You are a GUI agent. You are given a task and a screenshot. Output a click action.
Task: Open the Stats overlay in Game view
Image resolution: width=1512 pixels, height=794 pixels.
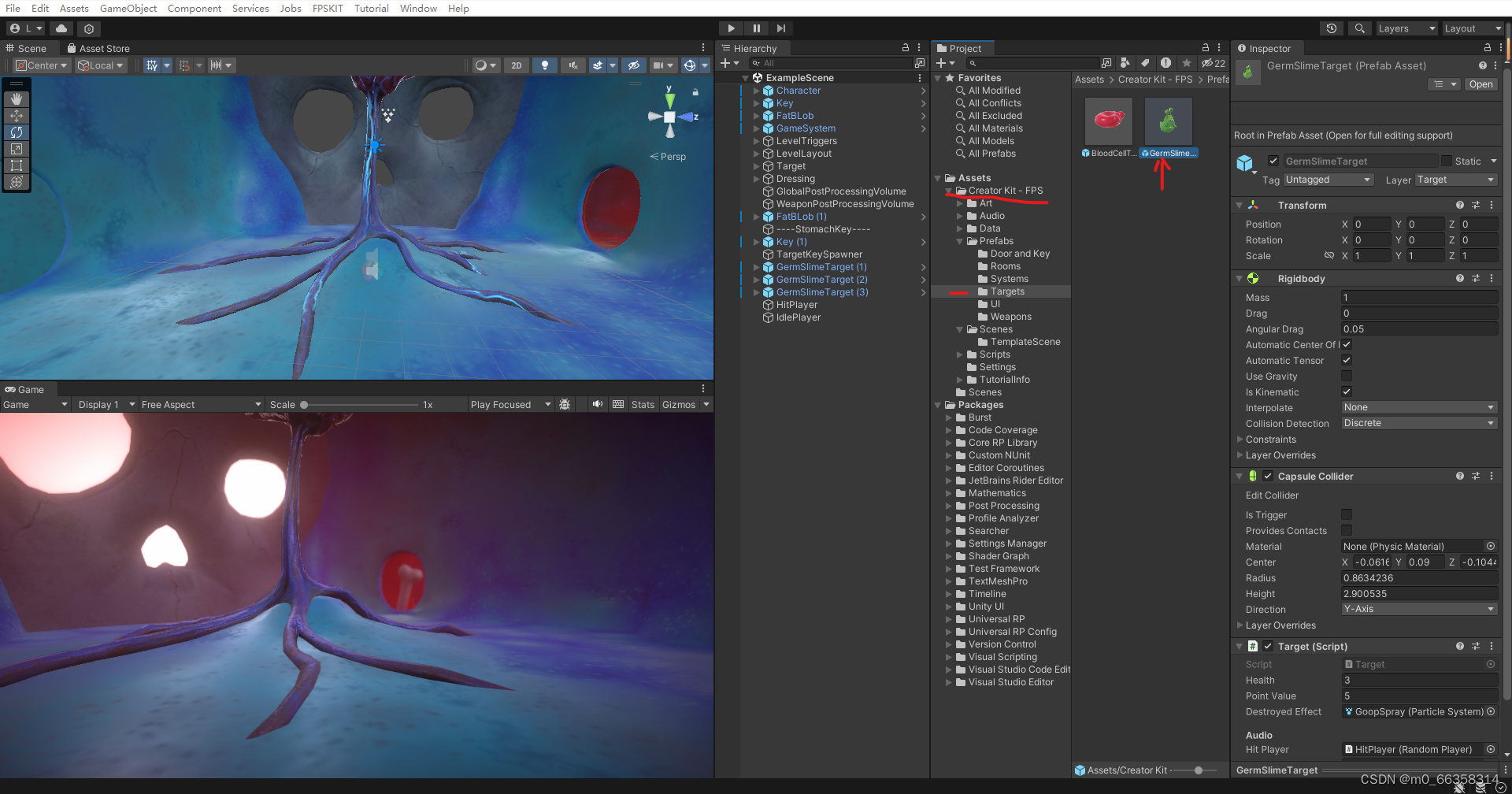[643, 404]
